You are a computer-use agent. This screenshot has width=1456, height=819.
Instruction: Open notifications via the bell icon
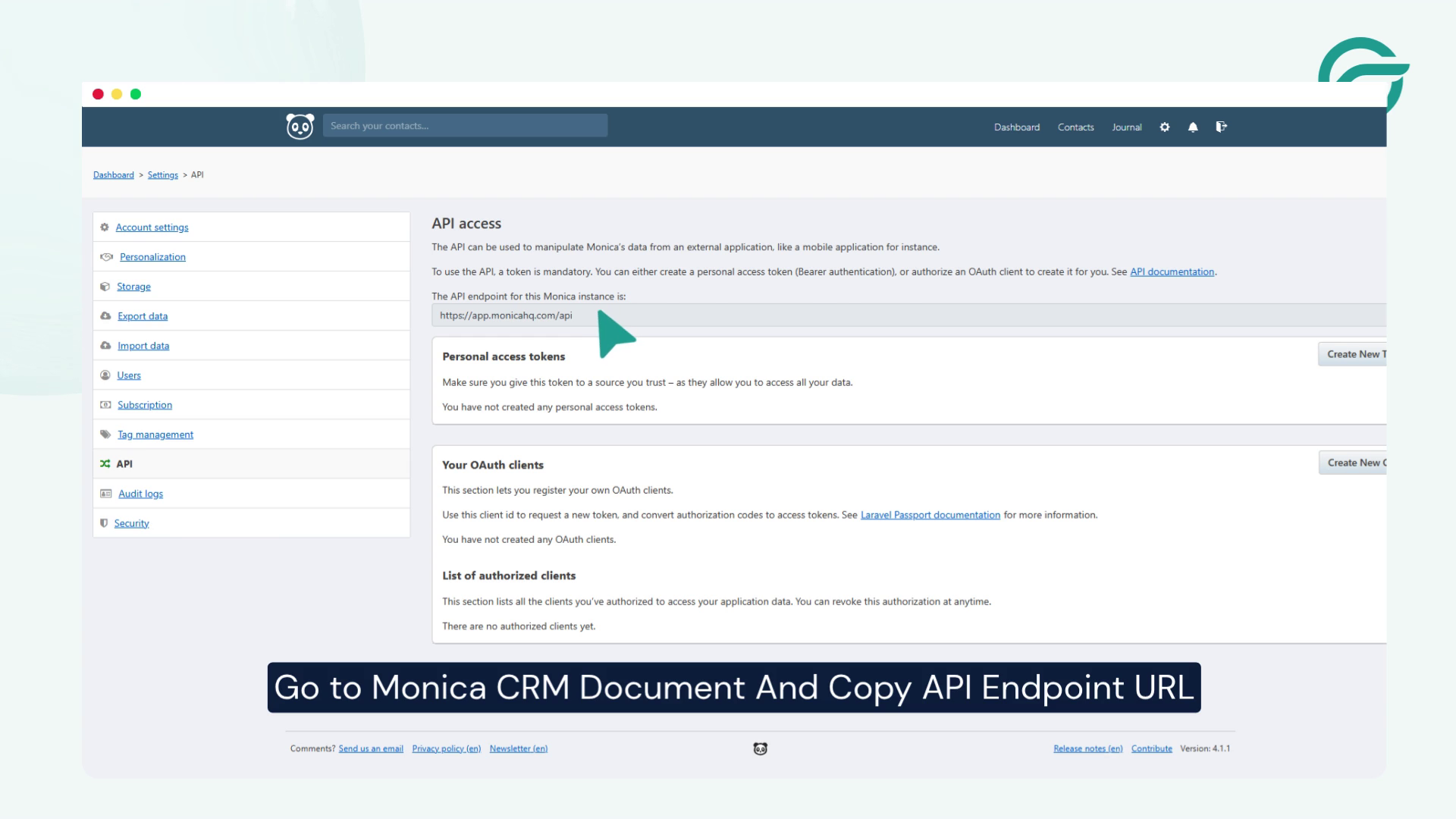pos(1193,127)
